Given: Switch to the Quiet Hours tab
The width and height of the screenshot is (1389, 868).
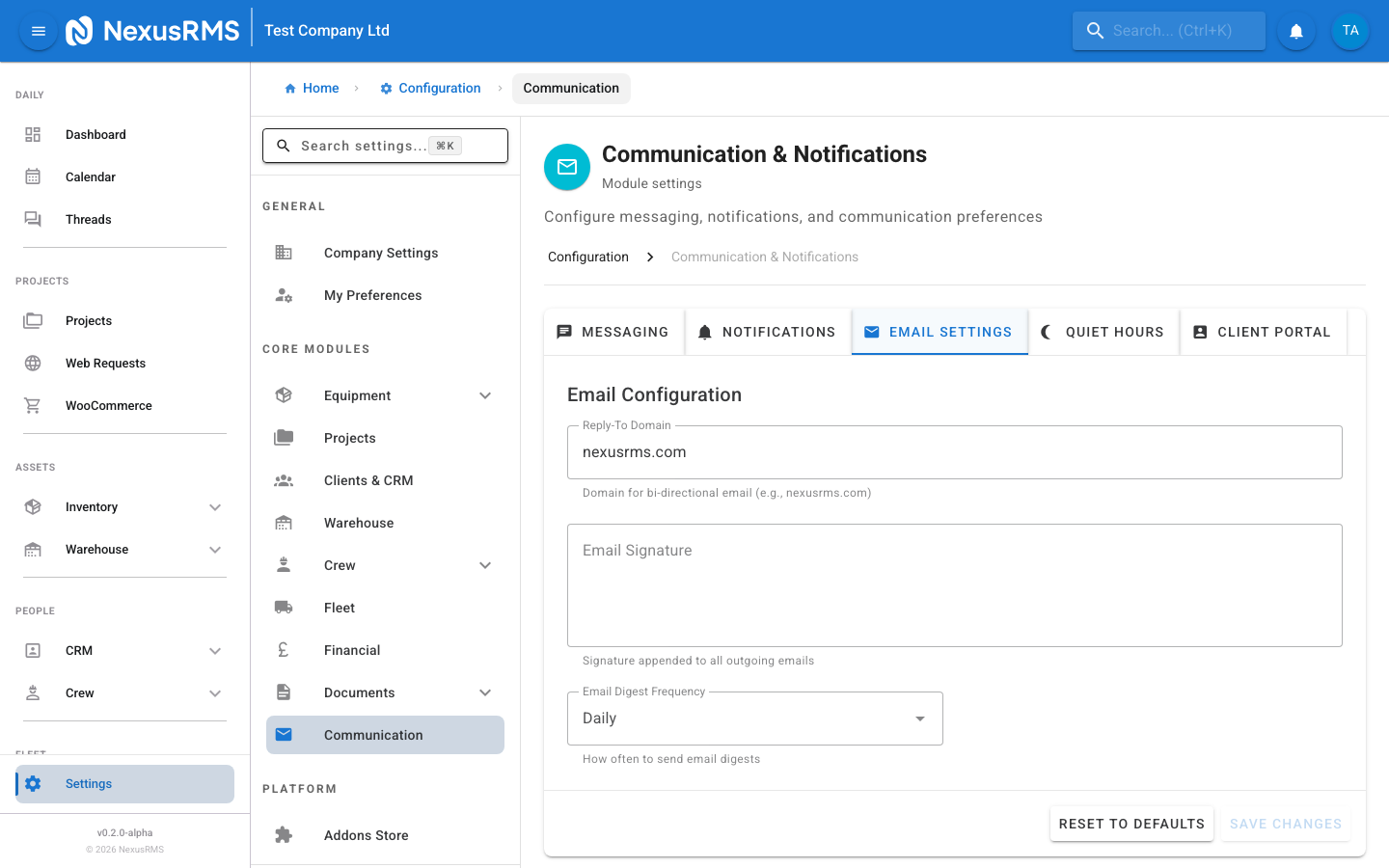Looking at the screenshot, I should pos(1103,331).
